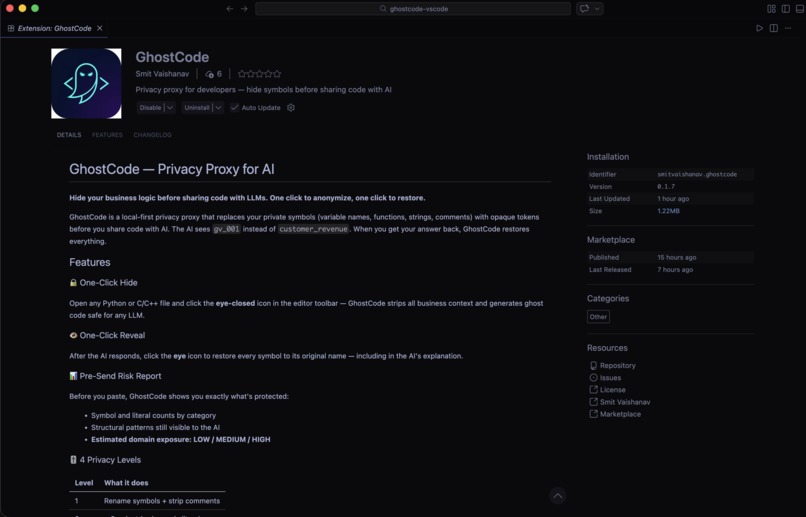Toggle the Auto Update checkbox
This screenshot has width=806, height=517.
(x=234, y=107)
